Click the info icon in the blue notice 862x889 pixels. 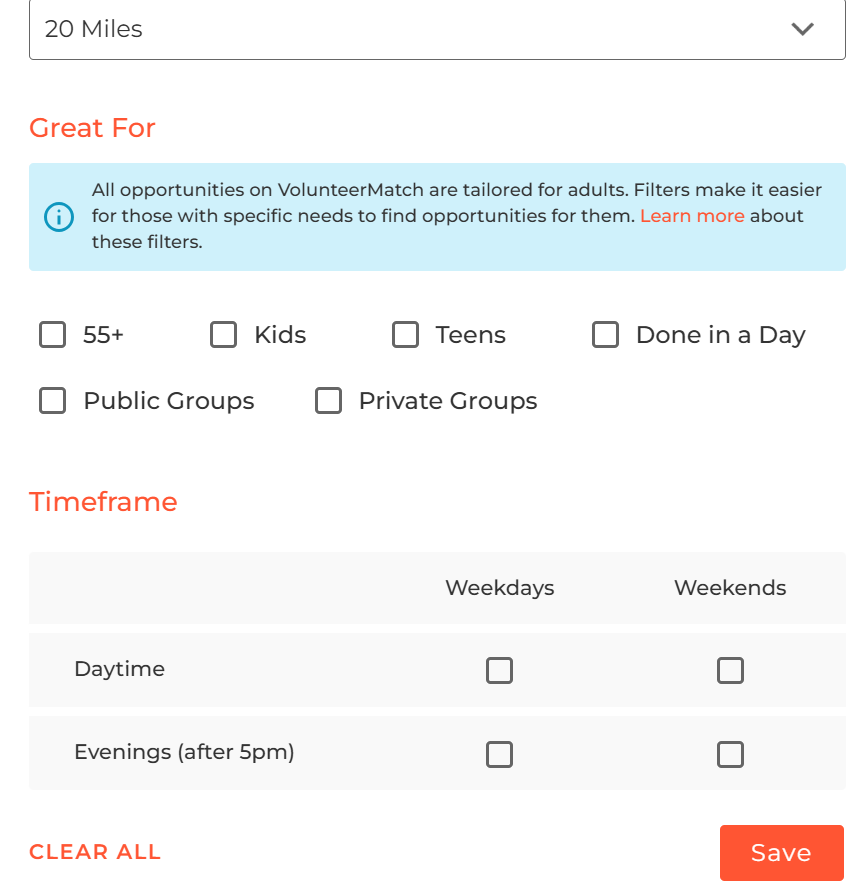(x=59, y=217)
